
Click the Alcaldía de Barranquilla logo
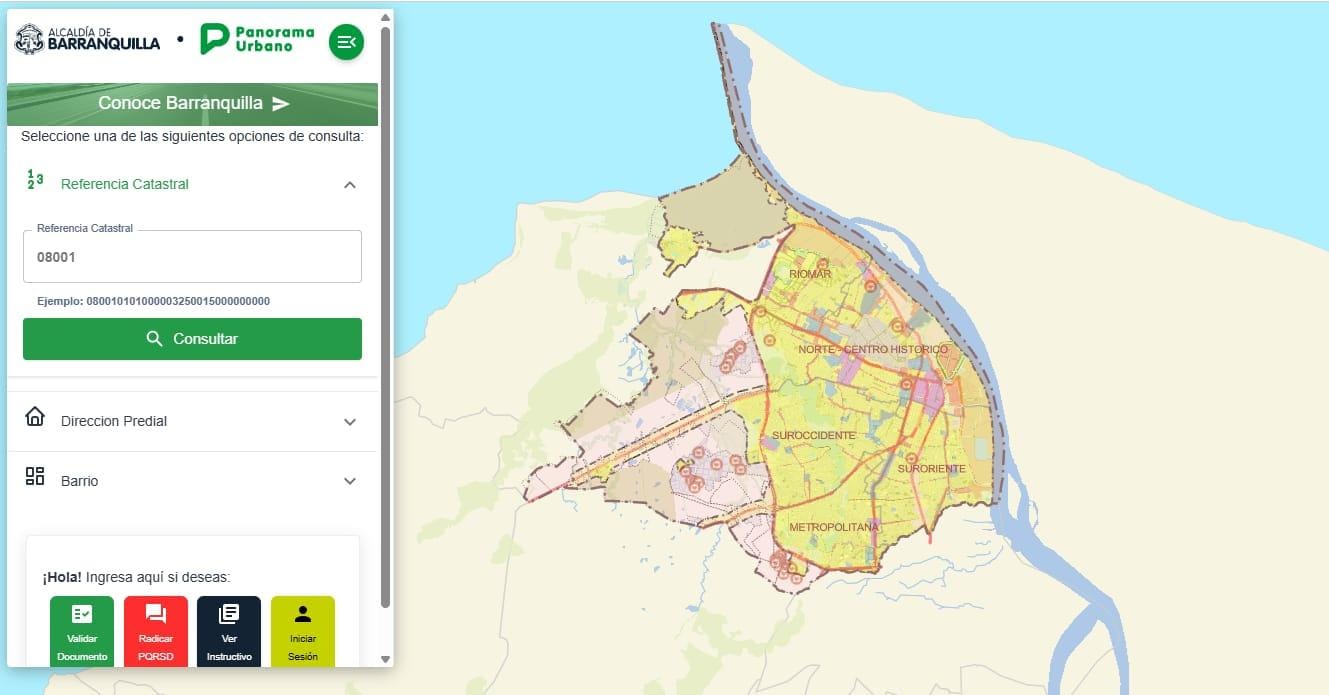87,39
